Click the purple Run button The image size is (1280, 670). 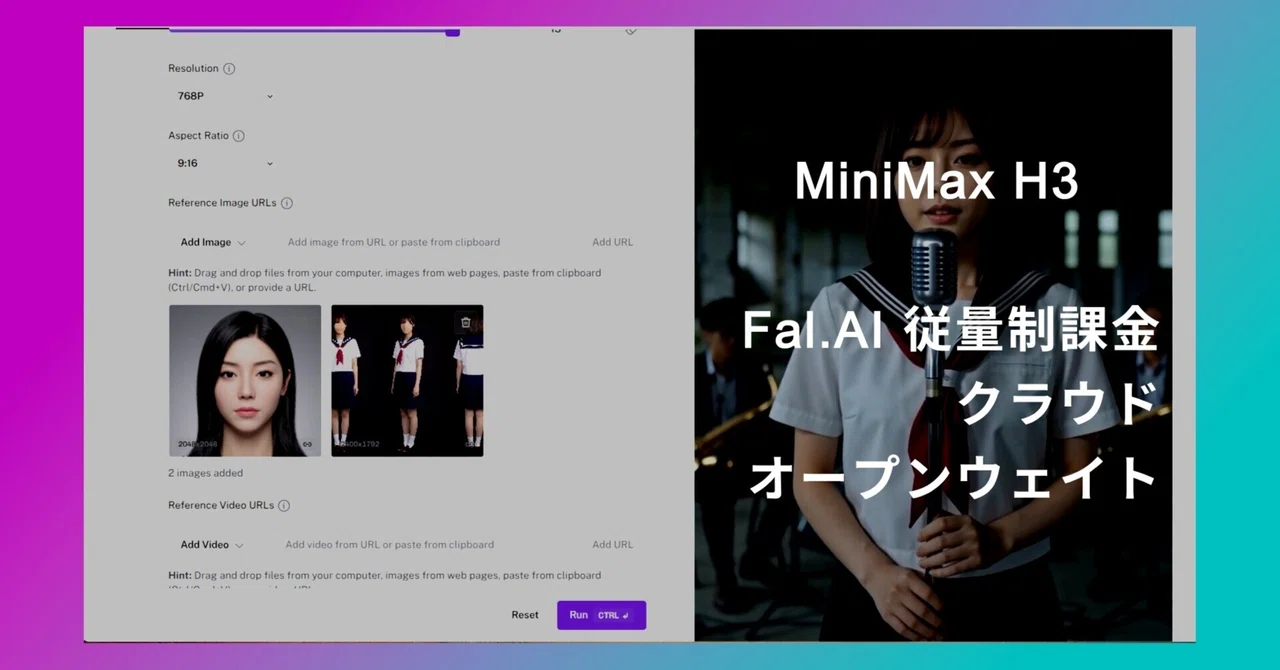(x=601, y=615)
